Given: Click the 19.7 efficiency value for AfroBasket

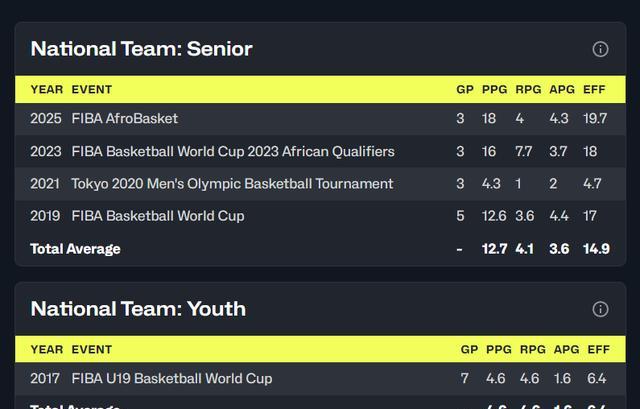Looking at the screenshot, I should (595, 118).
